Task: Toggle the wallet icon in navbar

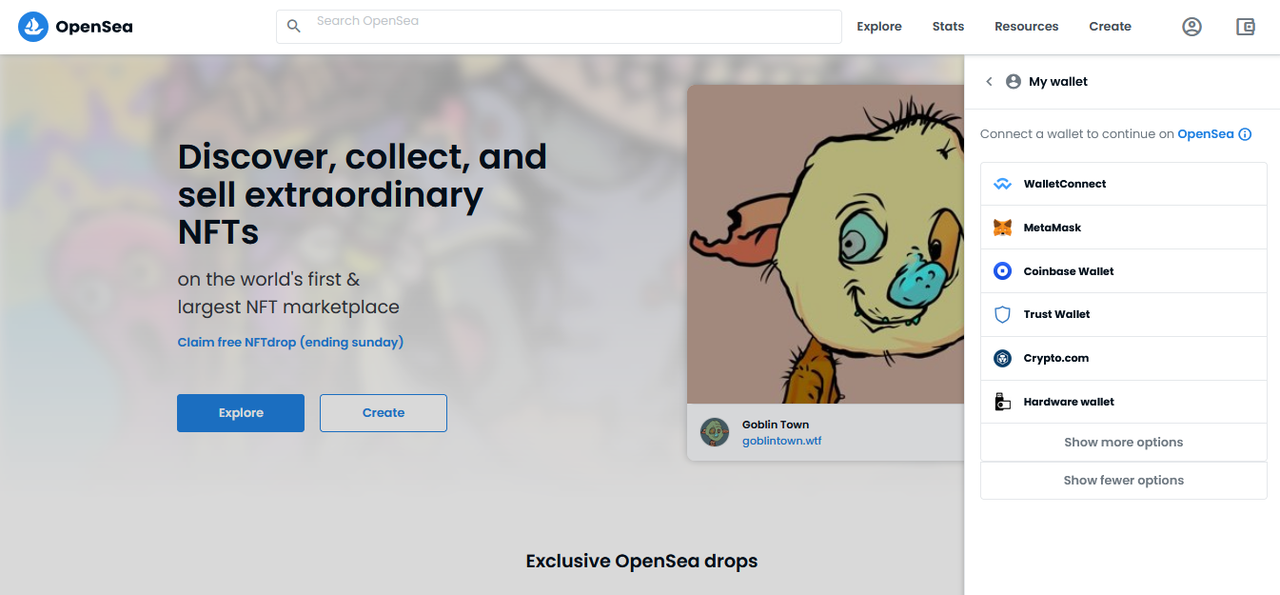Action: [1245, 27]
